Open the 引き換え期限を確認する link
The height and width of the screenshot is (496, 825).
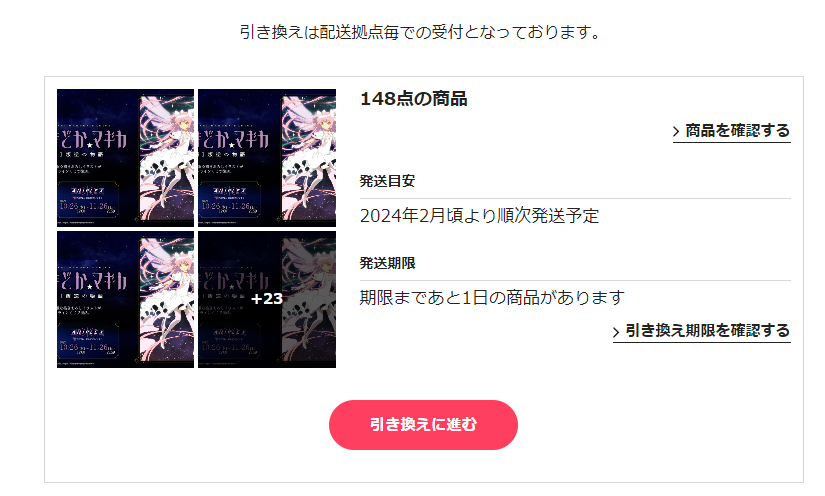point(702,331)
